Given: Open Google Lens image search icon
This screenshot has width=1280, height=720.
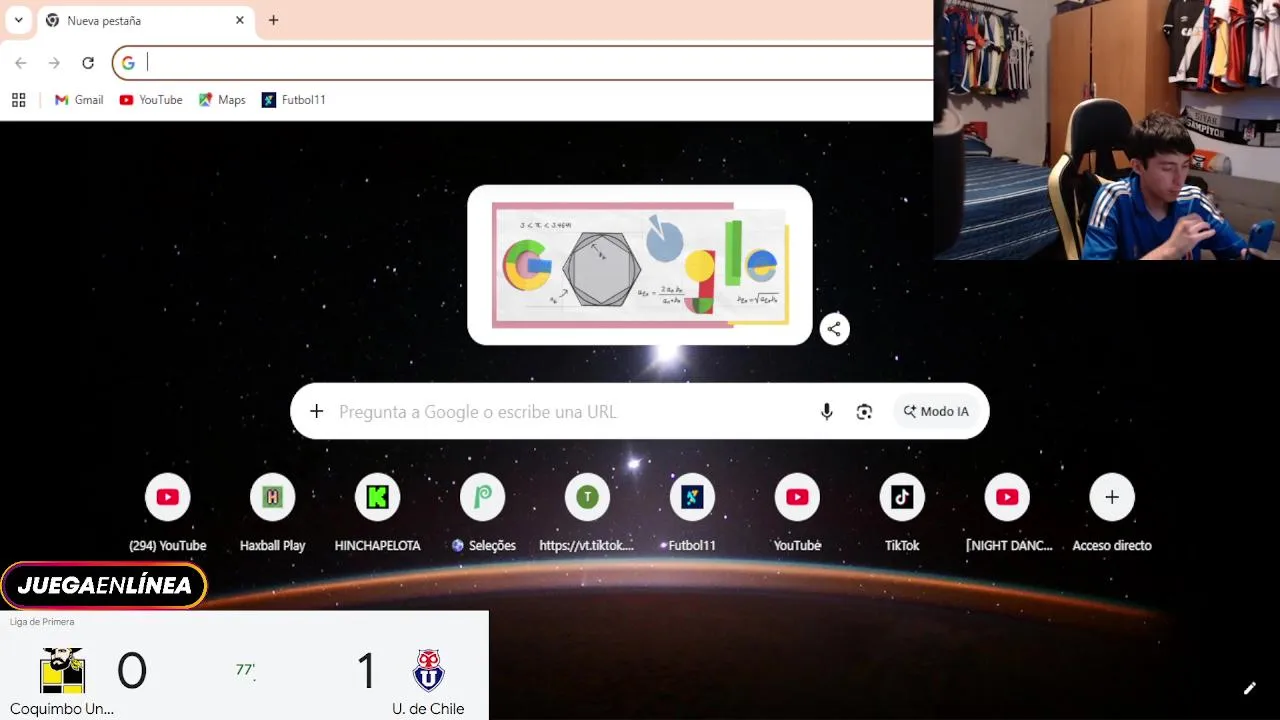Looking at the screenshot, I should 864,411.
